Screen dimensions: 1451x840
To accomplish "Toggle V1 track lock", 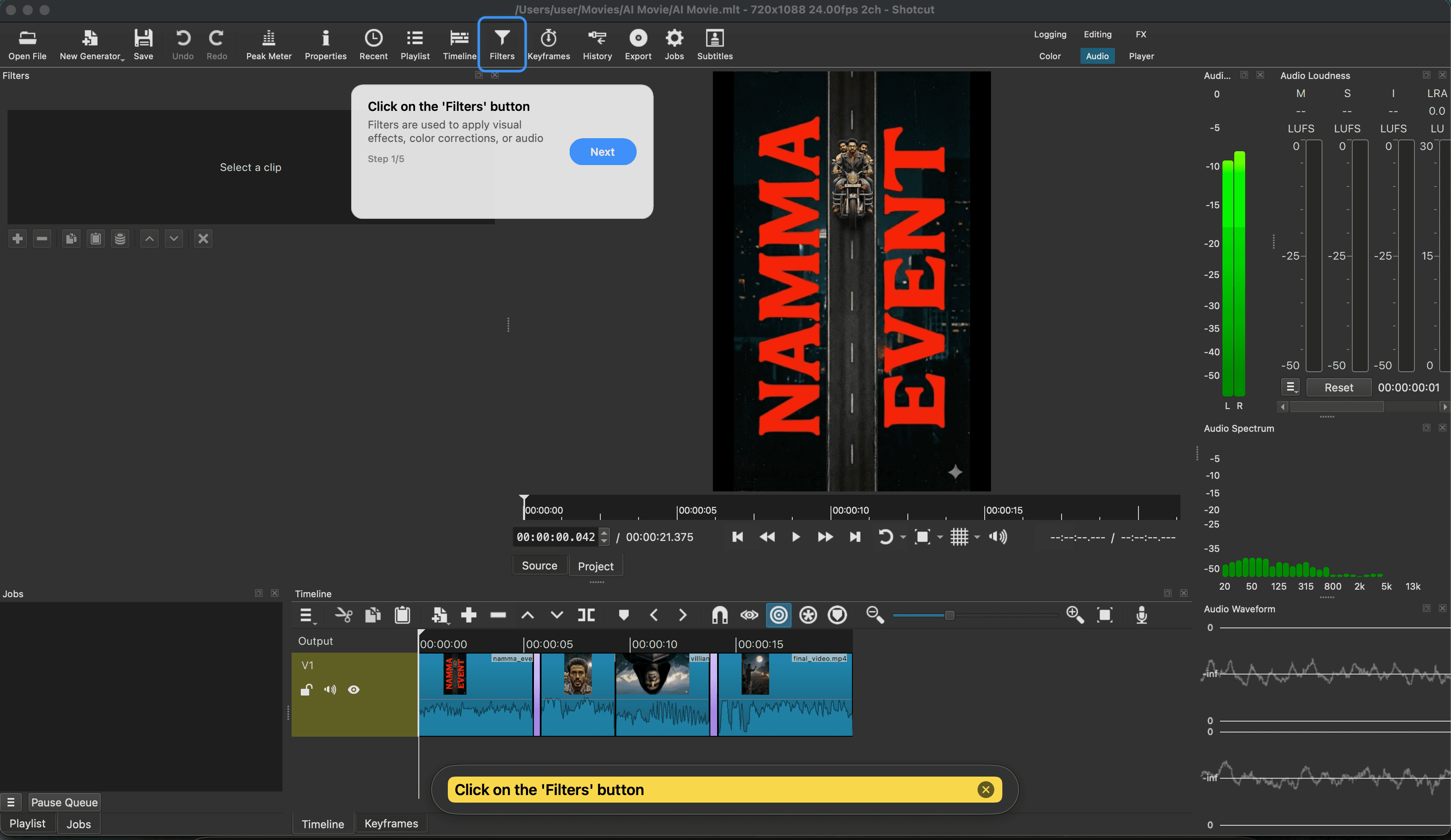I will 306,690.
